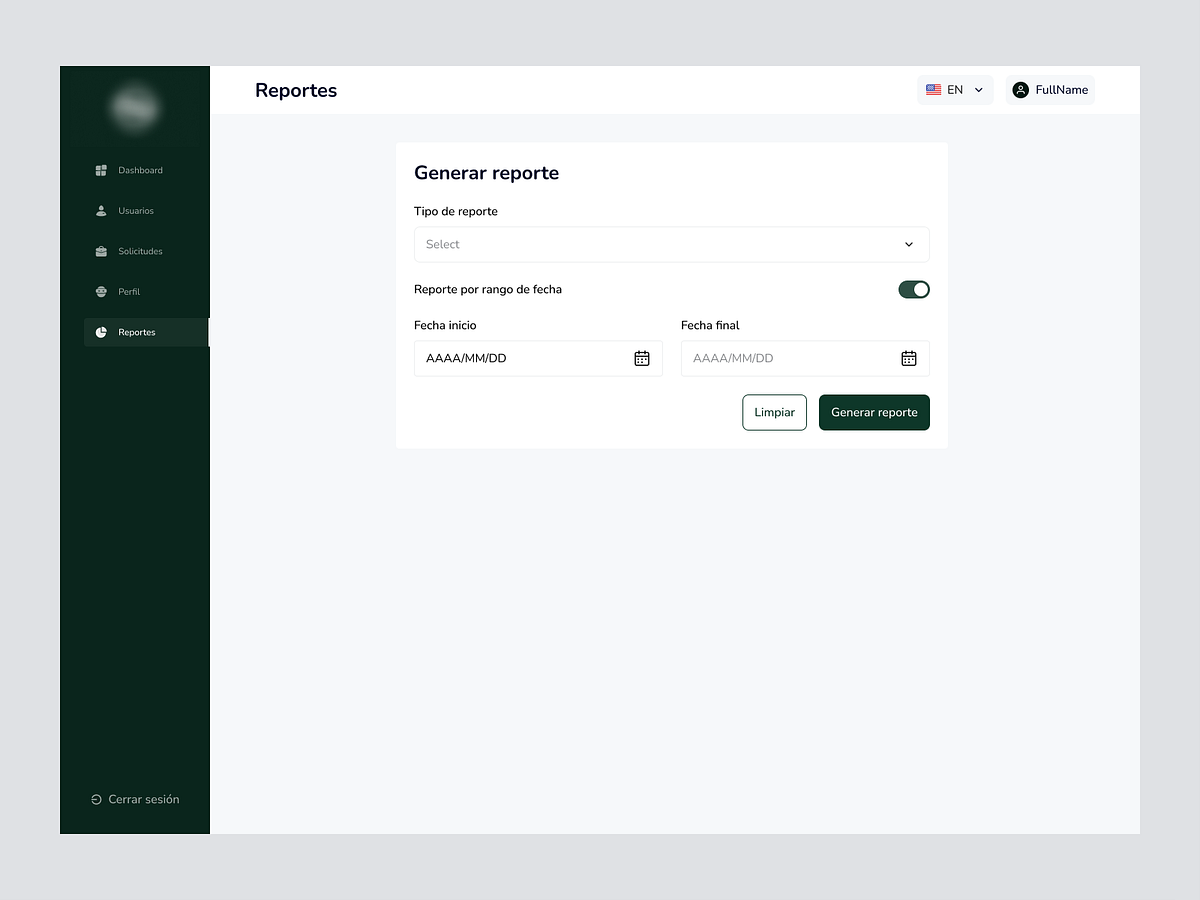Screen dimensions: 1200x900
Task: Click the user avatar icon beside FullName
Action: coord(1020,89)
